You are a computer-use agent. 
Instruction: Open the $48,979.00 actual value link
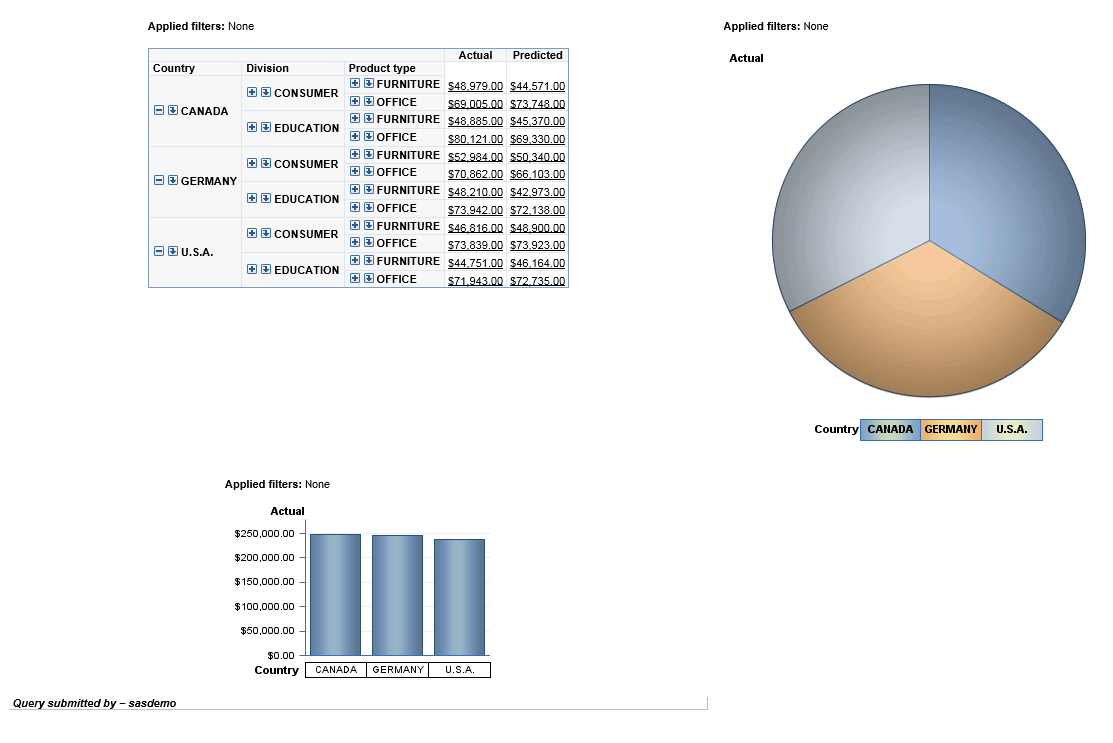tap(475, 86)
